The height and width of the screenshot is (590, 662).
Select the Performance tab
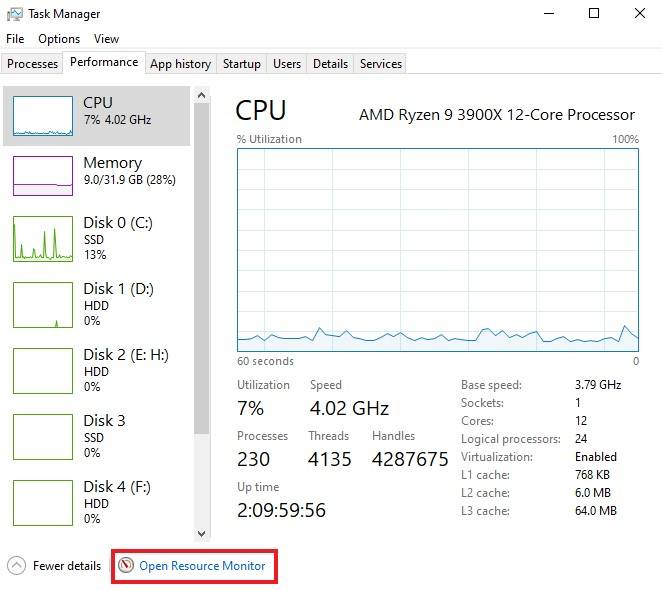pyautogui.click(x=104, y=62)
